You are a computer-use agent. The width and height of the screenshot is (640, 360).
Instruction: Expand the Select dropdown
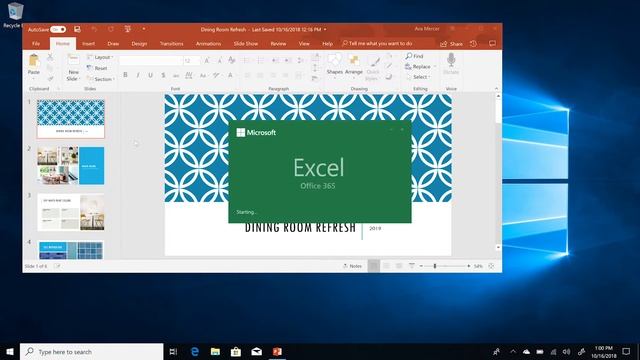point(418,77)
